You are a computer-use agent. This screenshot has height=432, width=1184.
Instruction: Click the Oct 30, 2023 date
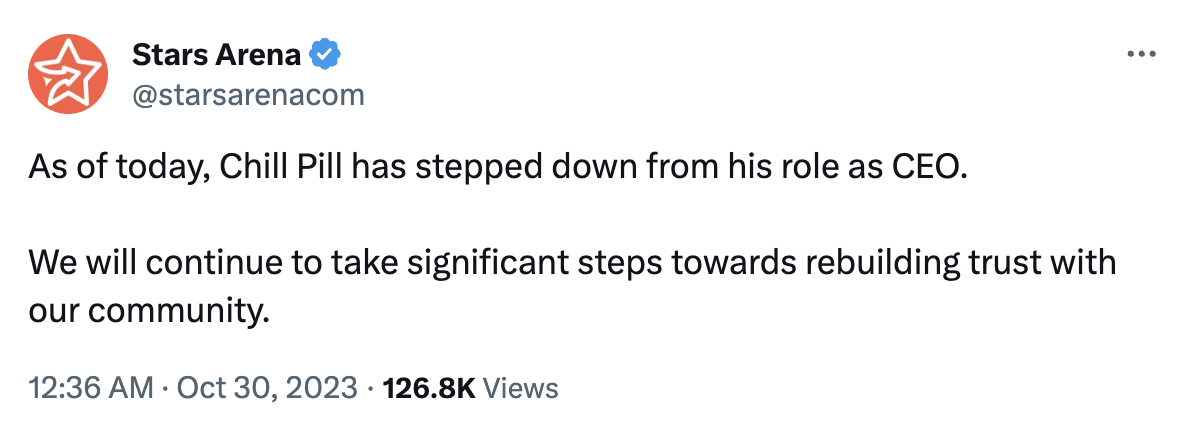(x=267, y=387)
